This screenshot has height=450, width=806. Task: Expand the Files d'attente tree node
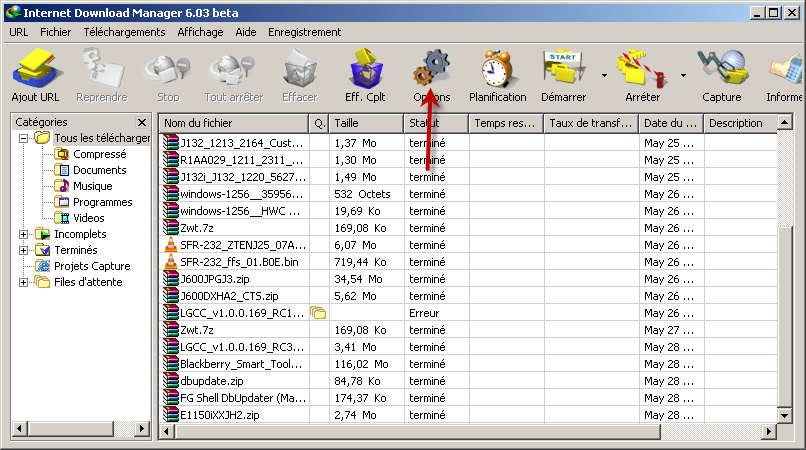pos(23,282)
